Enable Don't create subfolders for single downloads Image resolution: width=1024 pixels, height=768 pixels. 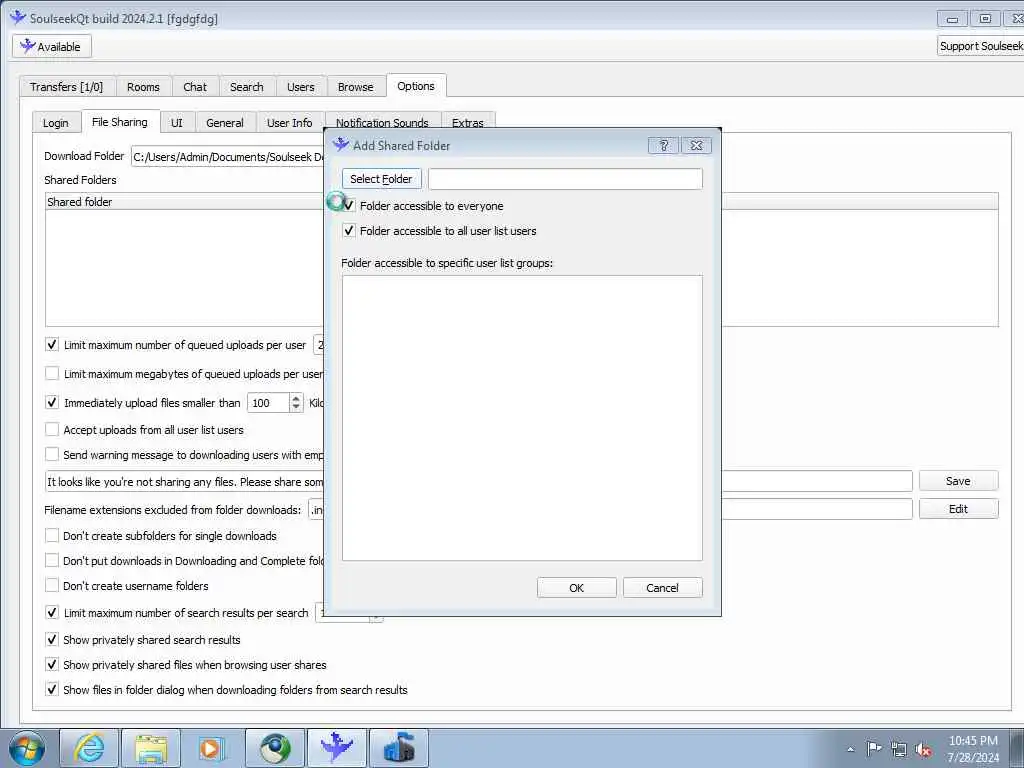(x=52, y=536)
